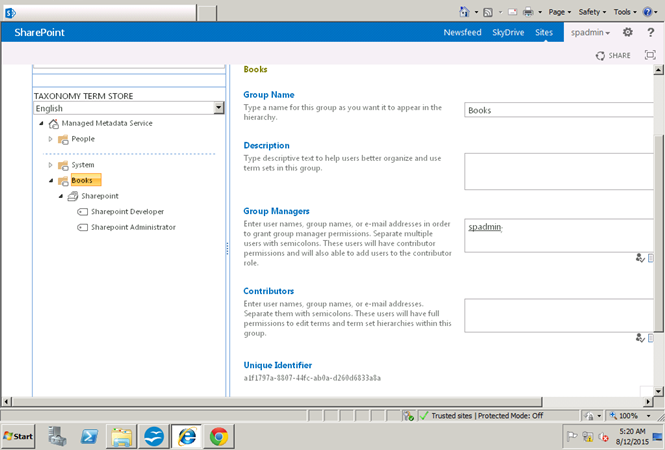Open the SharePoint settings gear
The image size is (665, 450).
[628, 32]
